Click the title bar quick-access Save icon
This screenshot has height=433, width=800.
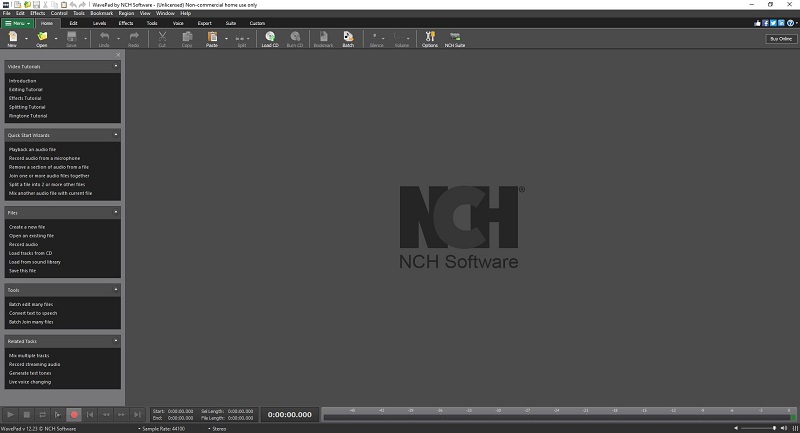pos(36,5)
